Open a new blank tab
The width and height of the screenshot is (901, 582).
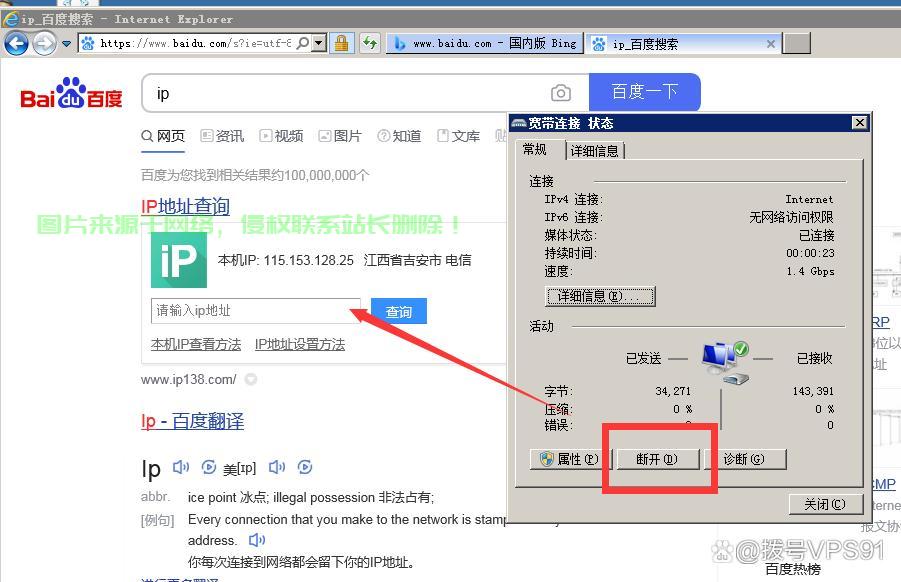coord(797,43)
